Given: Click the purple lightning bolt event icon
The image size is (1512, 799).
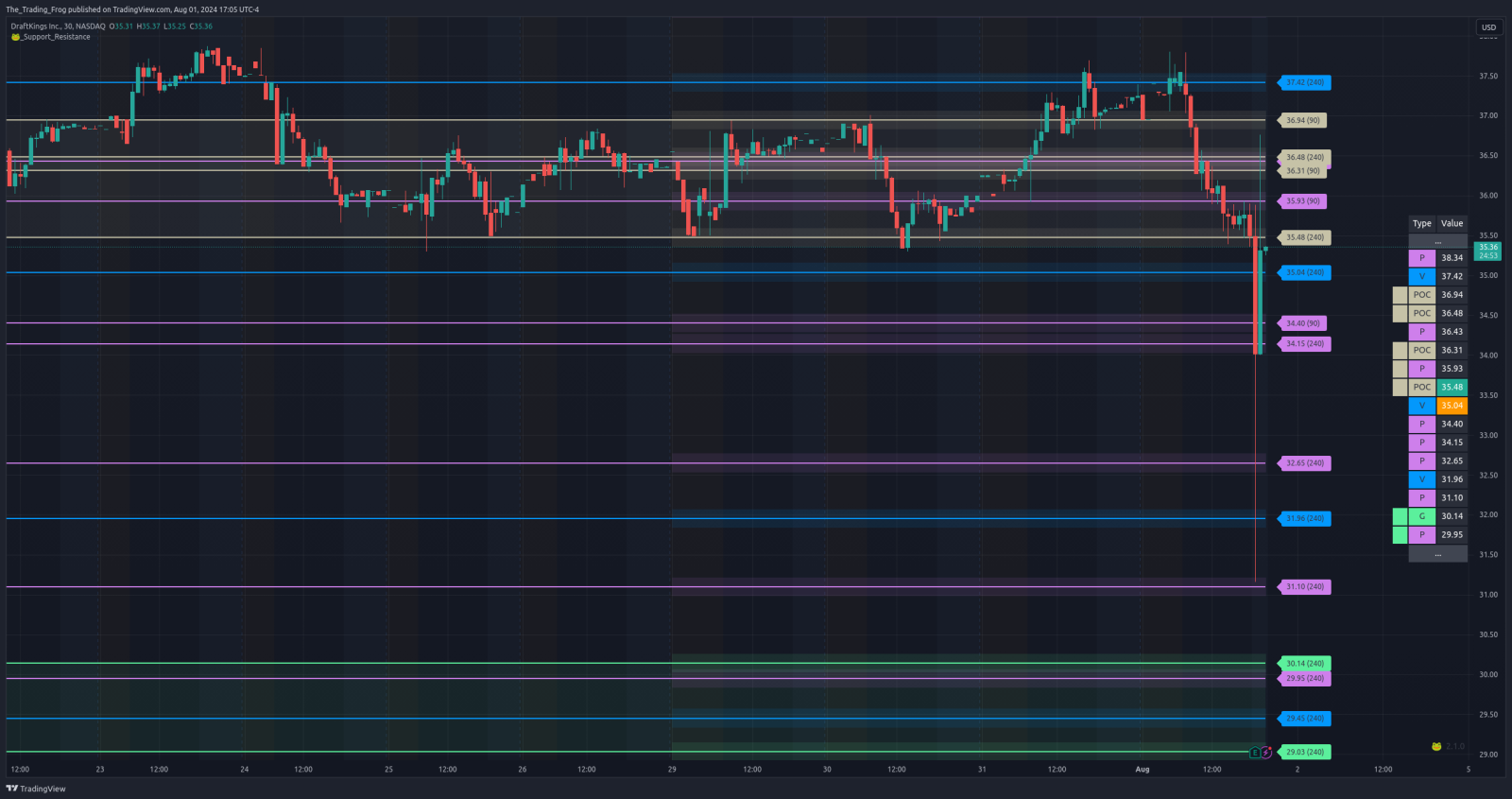Looking at the screenshot, I should pos(1266,753).
